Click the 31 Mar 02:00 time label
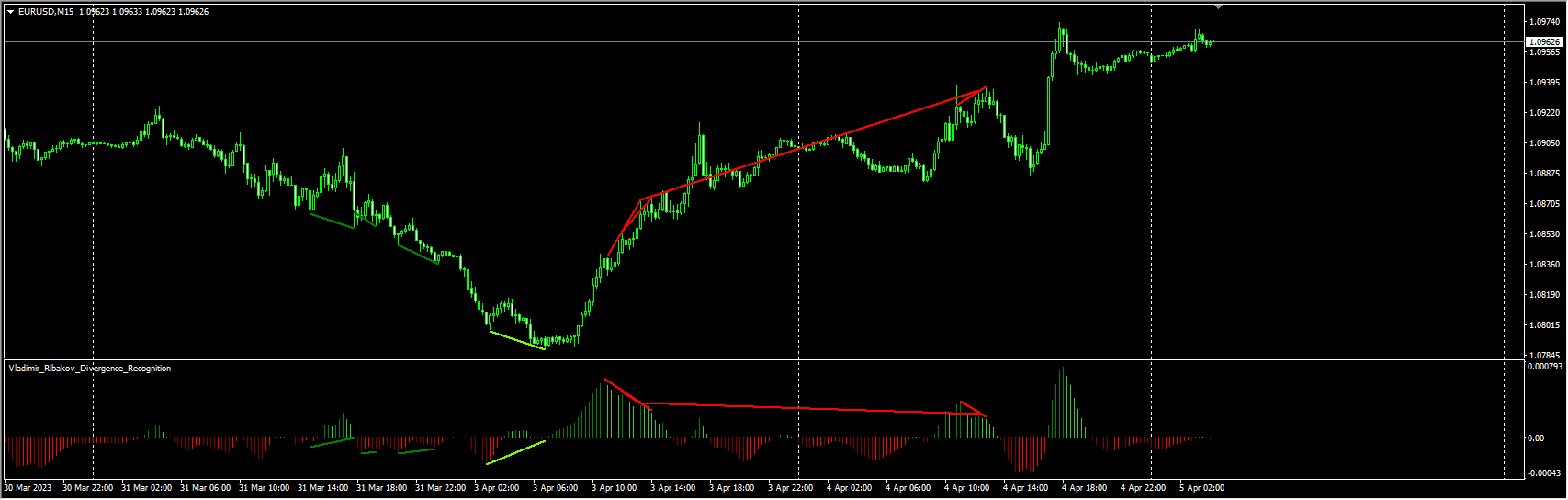Screen dimensions: 1568x500 (x=146, y=488)
